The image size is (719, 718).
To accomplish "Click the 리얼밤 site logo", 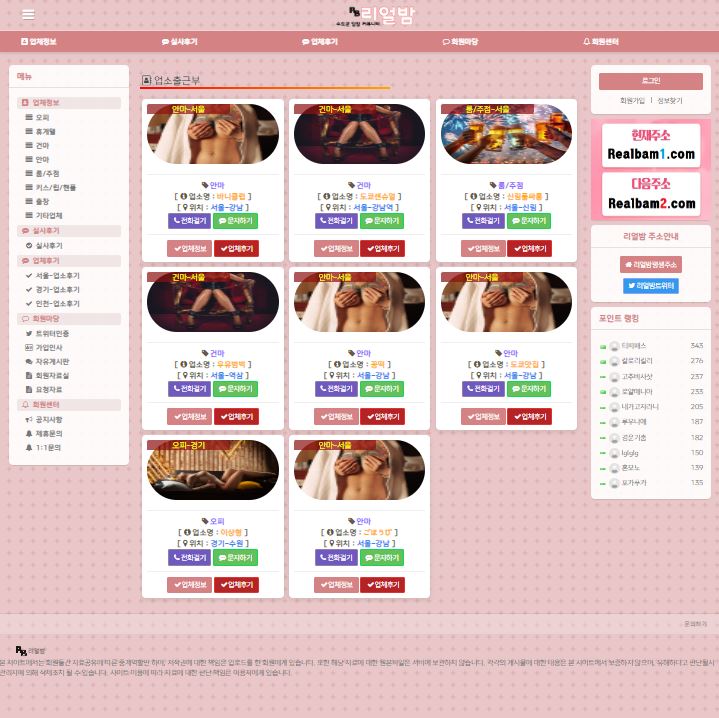I will click(375, 16).
